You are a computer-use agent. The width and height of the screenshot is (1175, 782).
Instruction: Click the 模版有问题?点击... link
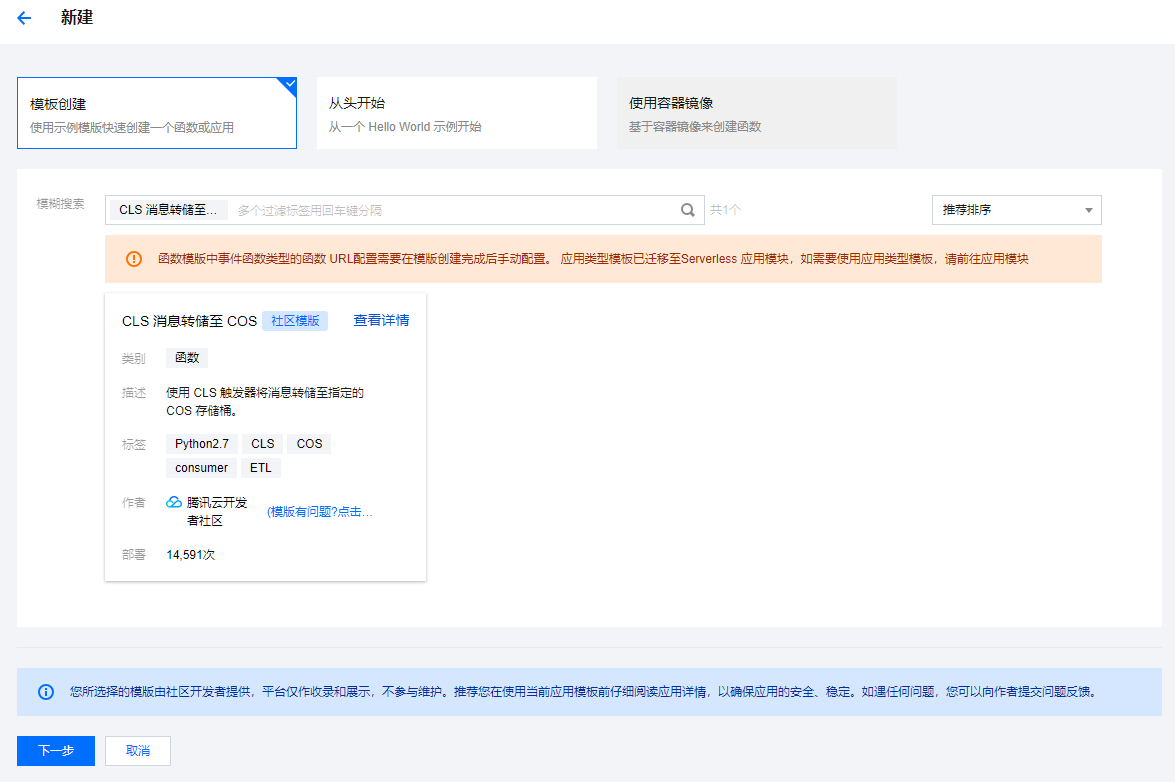click(320, 512)
